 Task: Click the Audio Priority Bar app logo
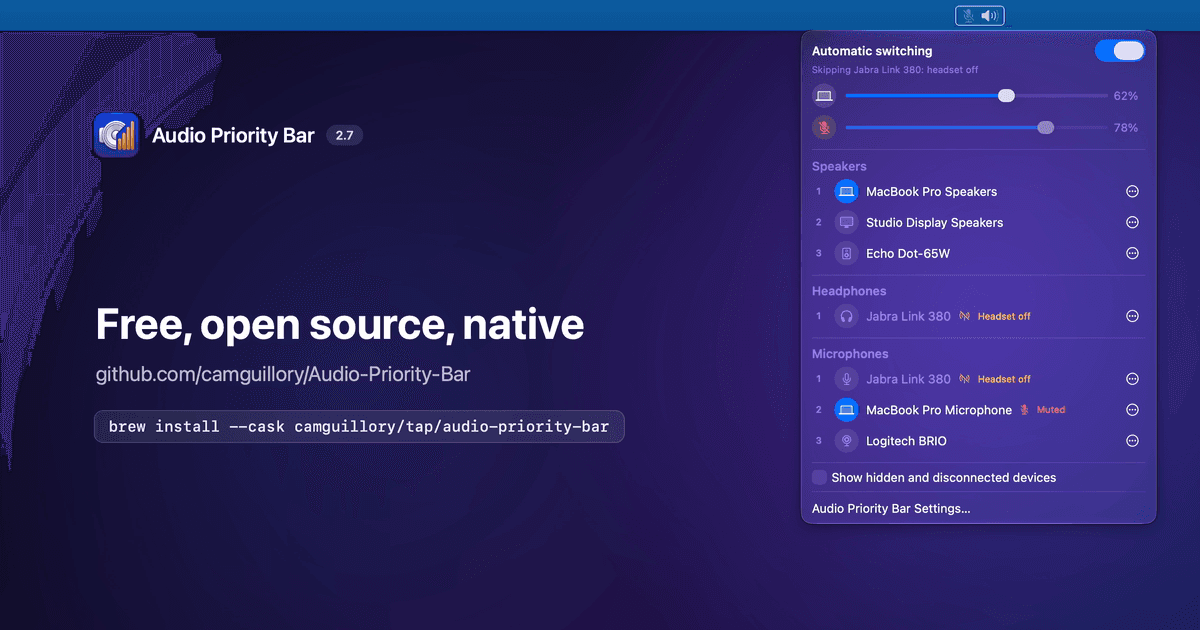116,135
